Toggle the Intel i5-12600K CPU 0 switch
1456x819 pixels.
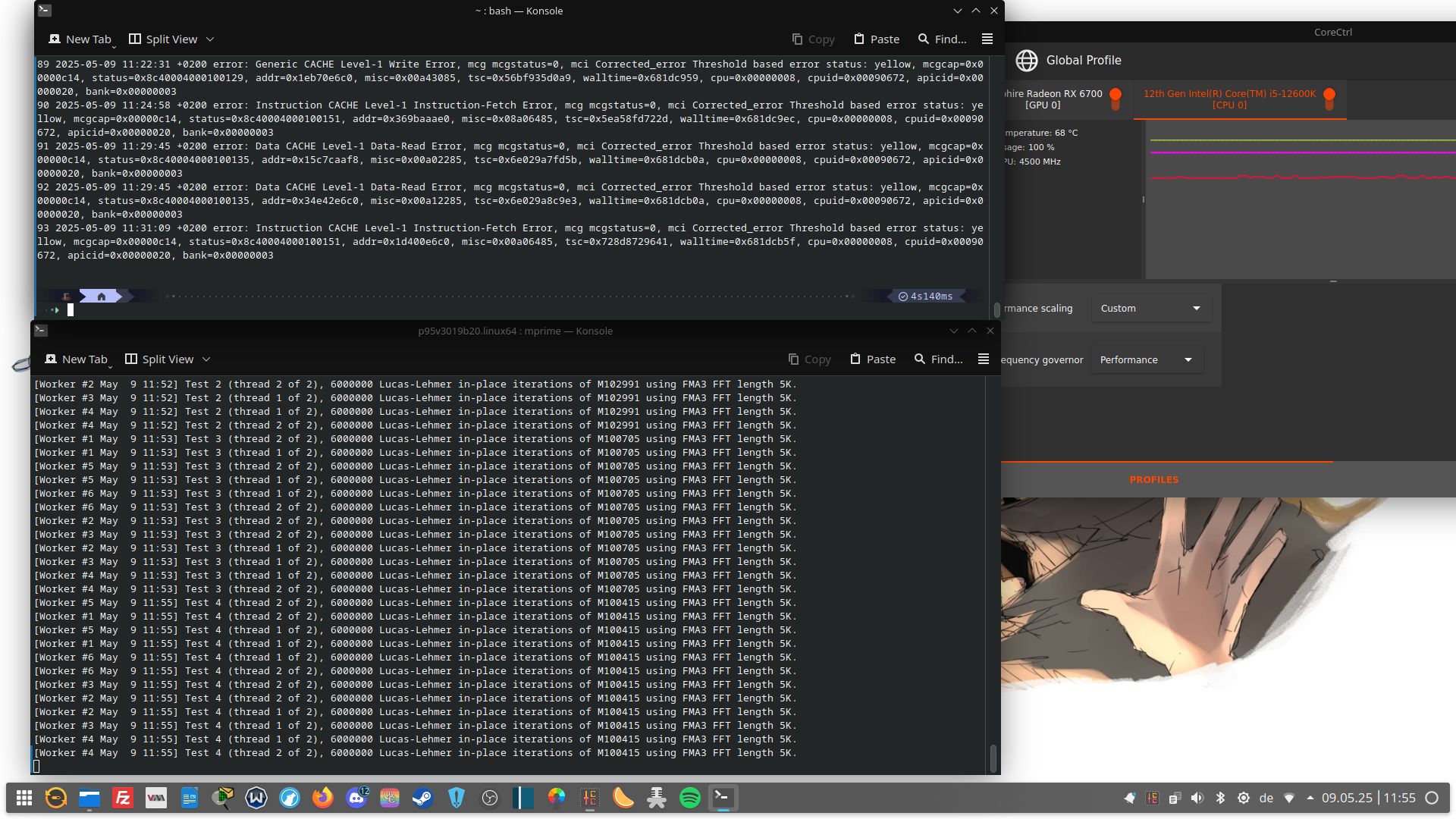(1329, 99)
